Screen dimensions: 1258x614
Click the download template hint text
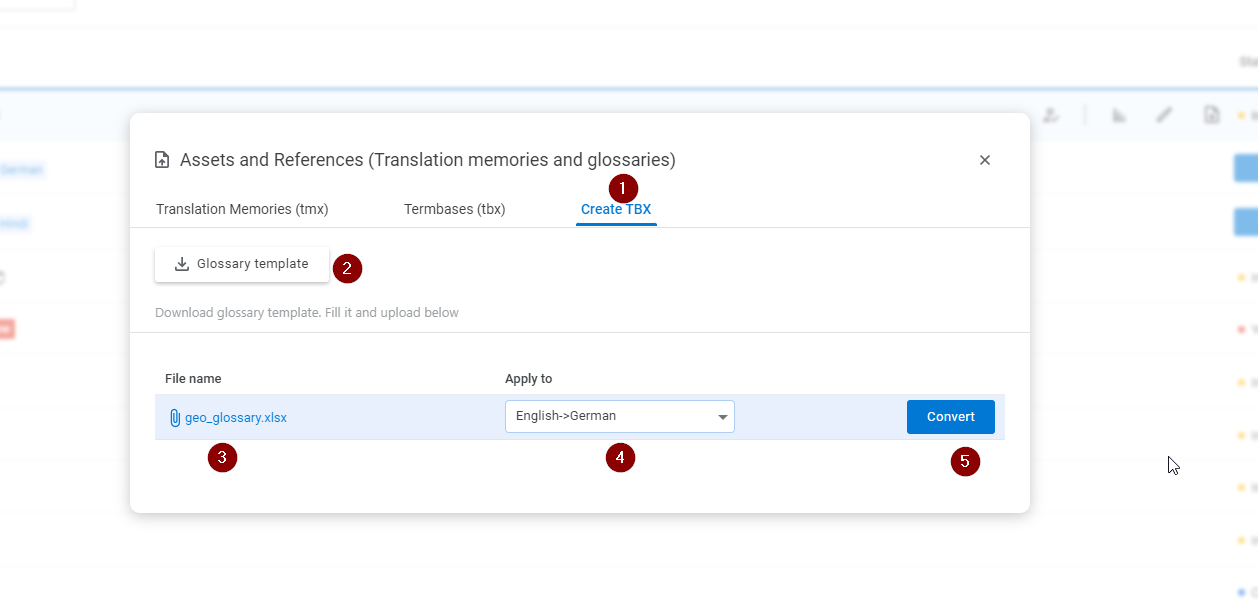[307, 313]
